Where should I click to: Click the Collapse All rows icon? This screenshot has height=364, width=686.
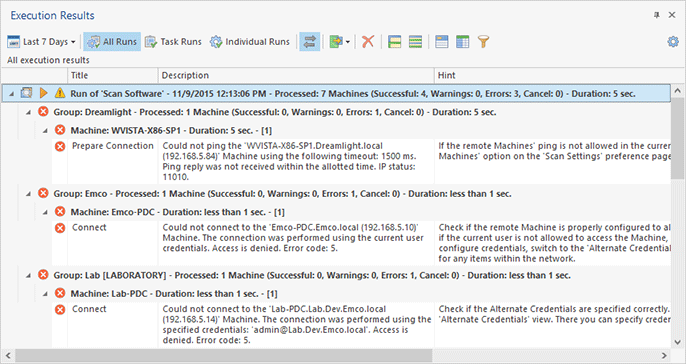click(415, 42)
